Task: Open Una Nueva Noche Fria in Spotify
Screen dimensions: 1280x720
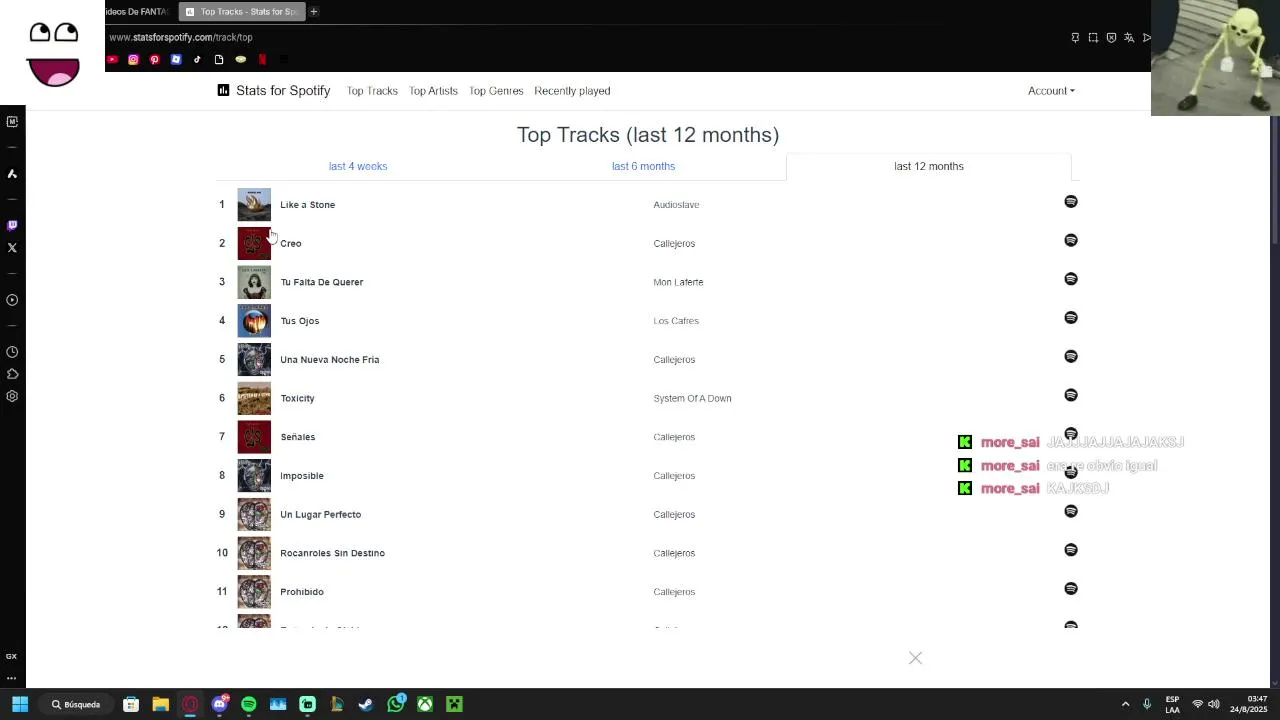Action: pos(1071,357)
